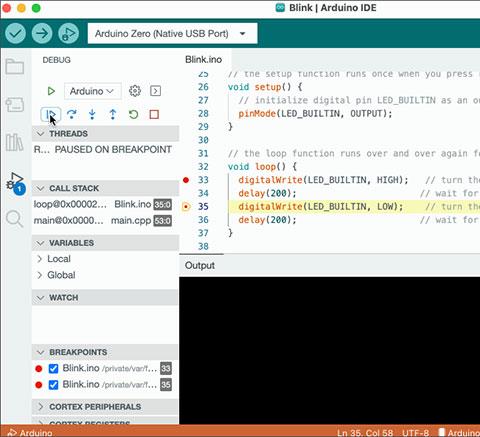The image size is (480, 437).
Task: Open the Boards Manager sidebar icon
Action: pos(15,105)
